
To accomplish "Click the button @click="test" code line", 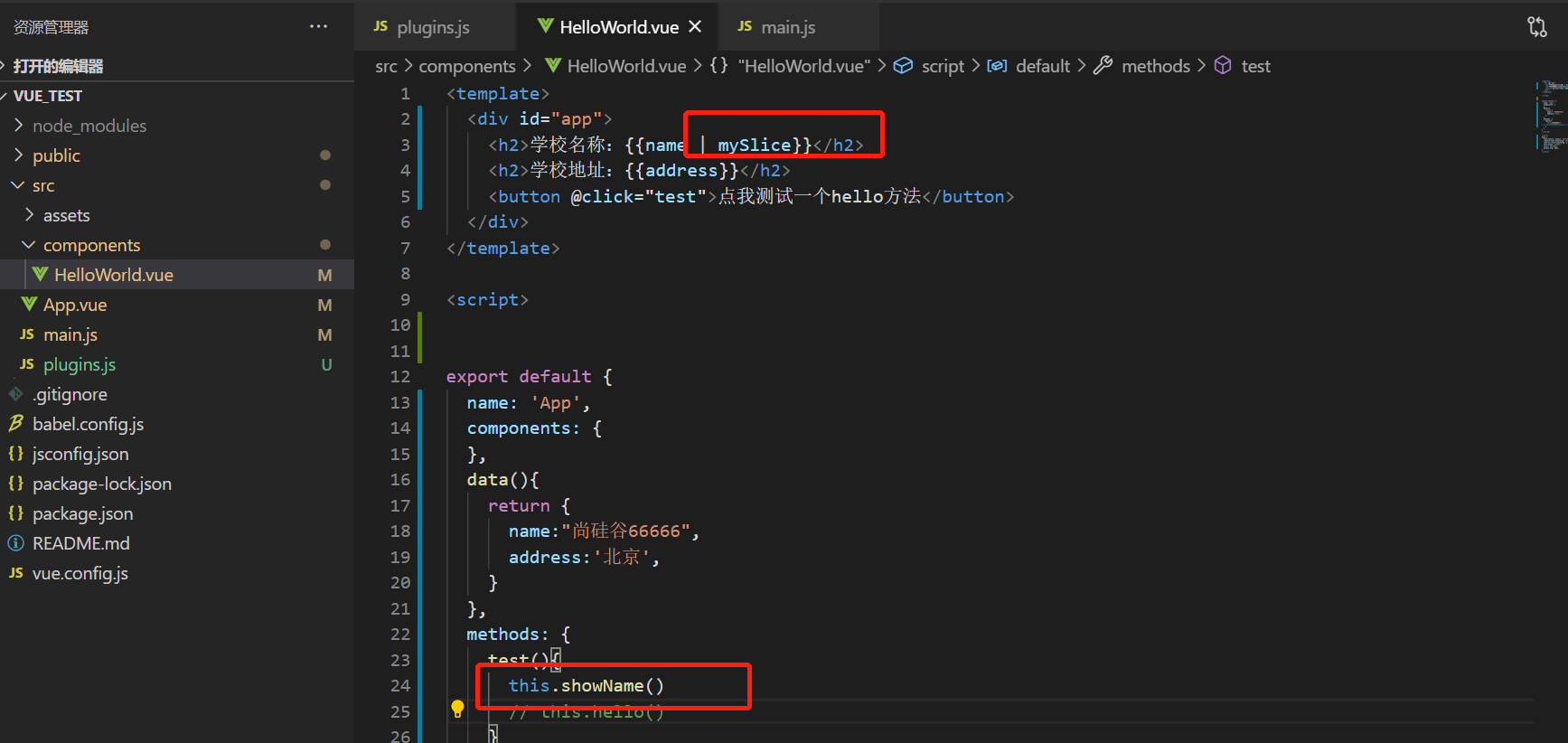I will (751, 196).
